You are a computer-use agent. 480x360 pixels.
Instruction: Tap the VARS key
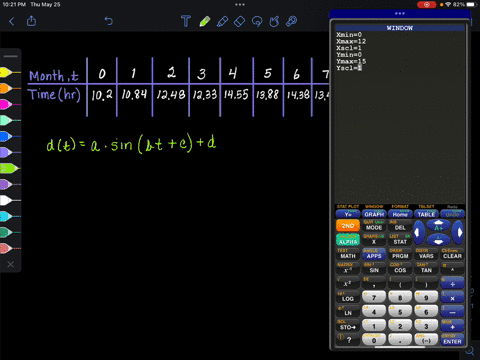tap(426, 256)
